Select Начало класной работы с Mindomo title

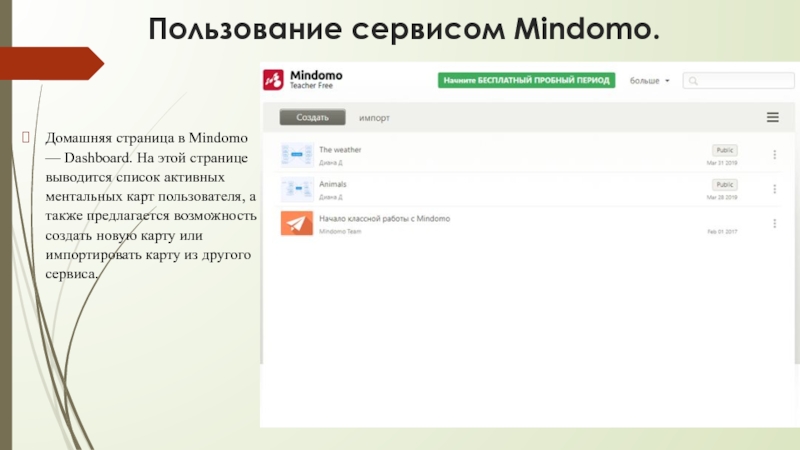[x=385, y=218]
